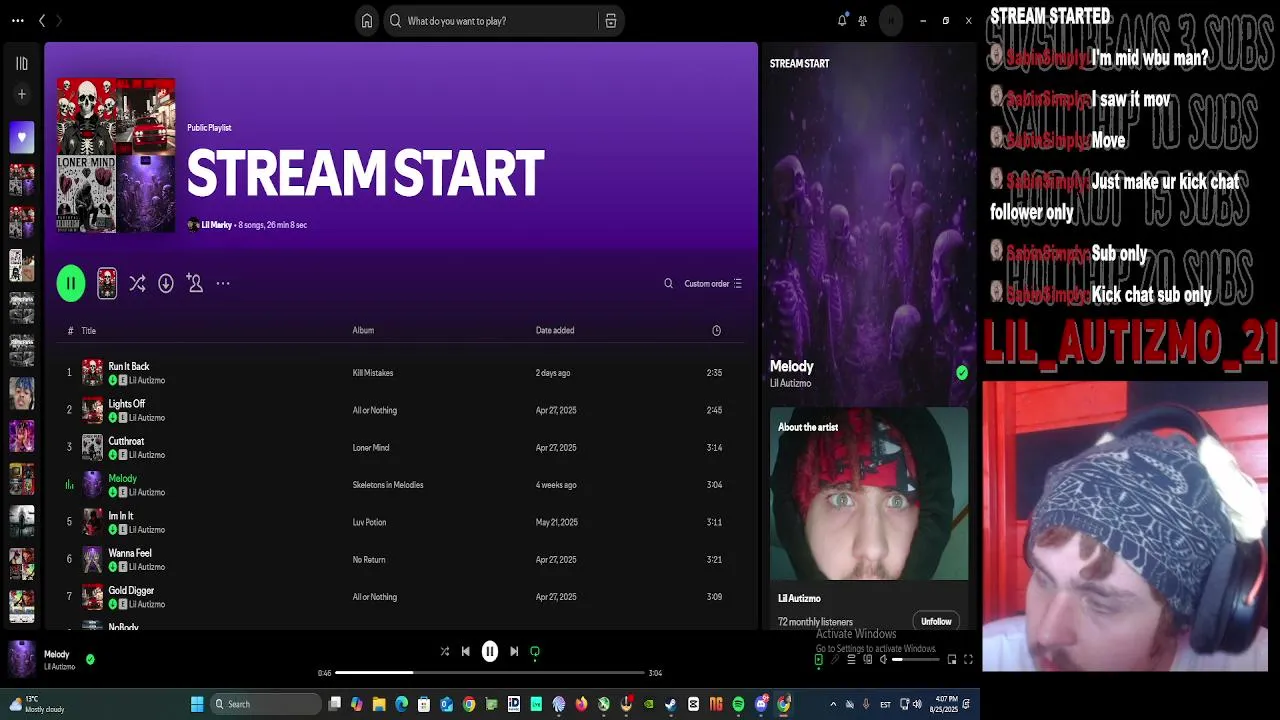Image resolution: width=1280 pixels, height=720 pixels.
Task: Invite collaborators to the playlist
Action: (x=195, y=284)
